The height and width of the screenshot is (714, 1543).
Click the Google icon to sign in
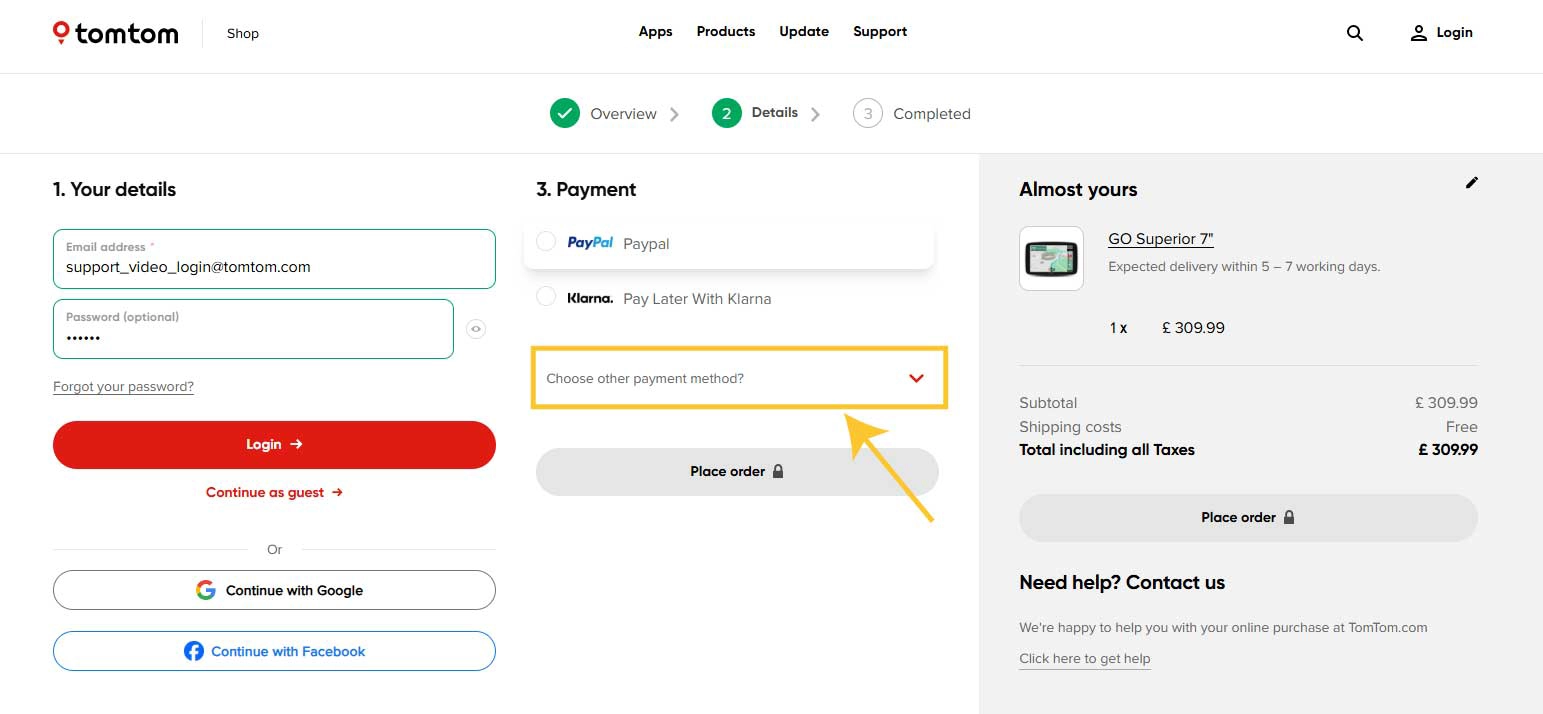(206, 590)
